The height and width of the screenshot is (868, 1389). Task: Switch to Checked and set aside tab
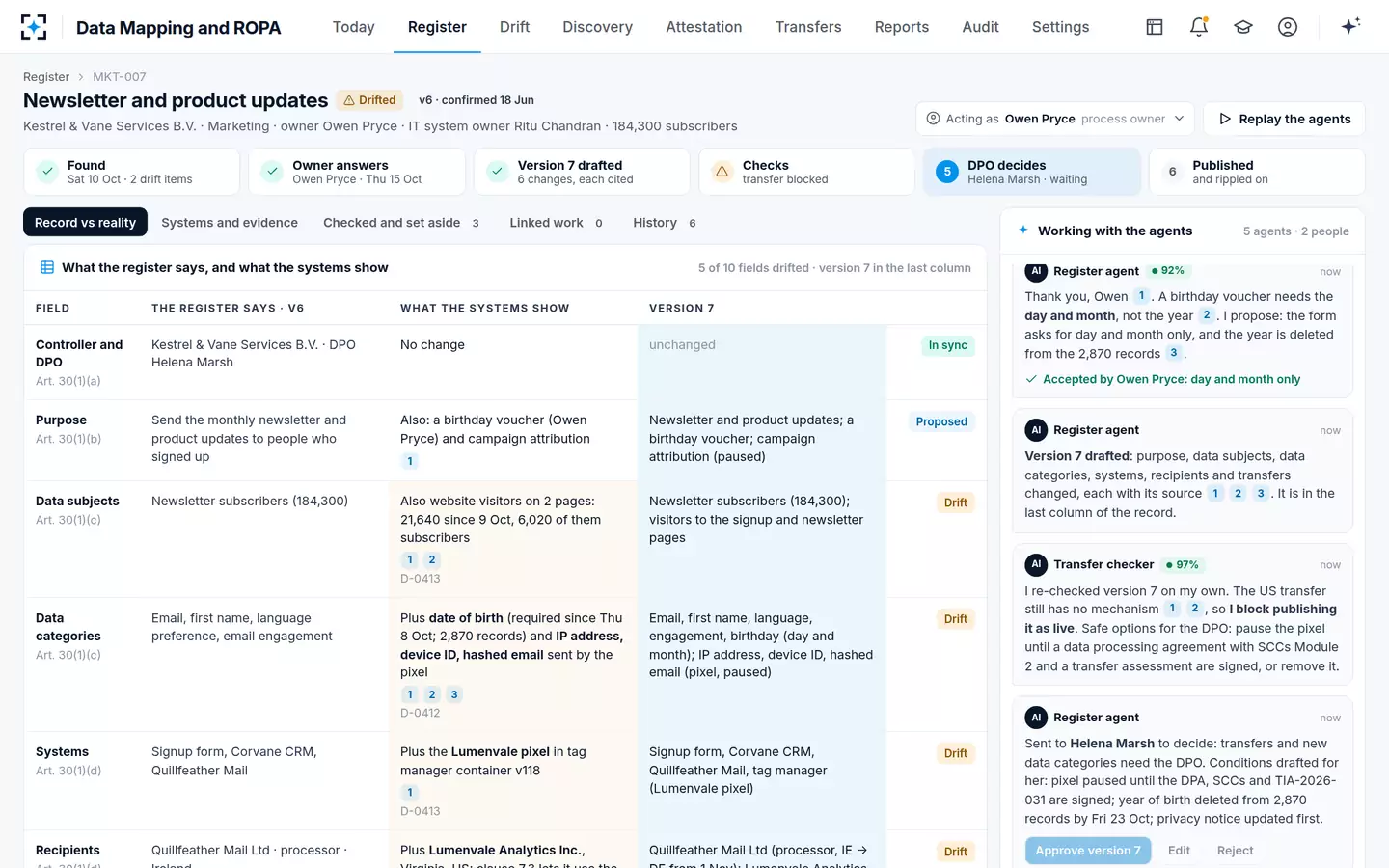point(401,223)
